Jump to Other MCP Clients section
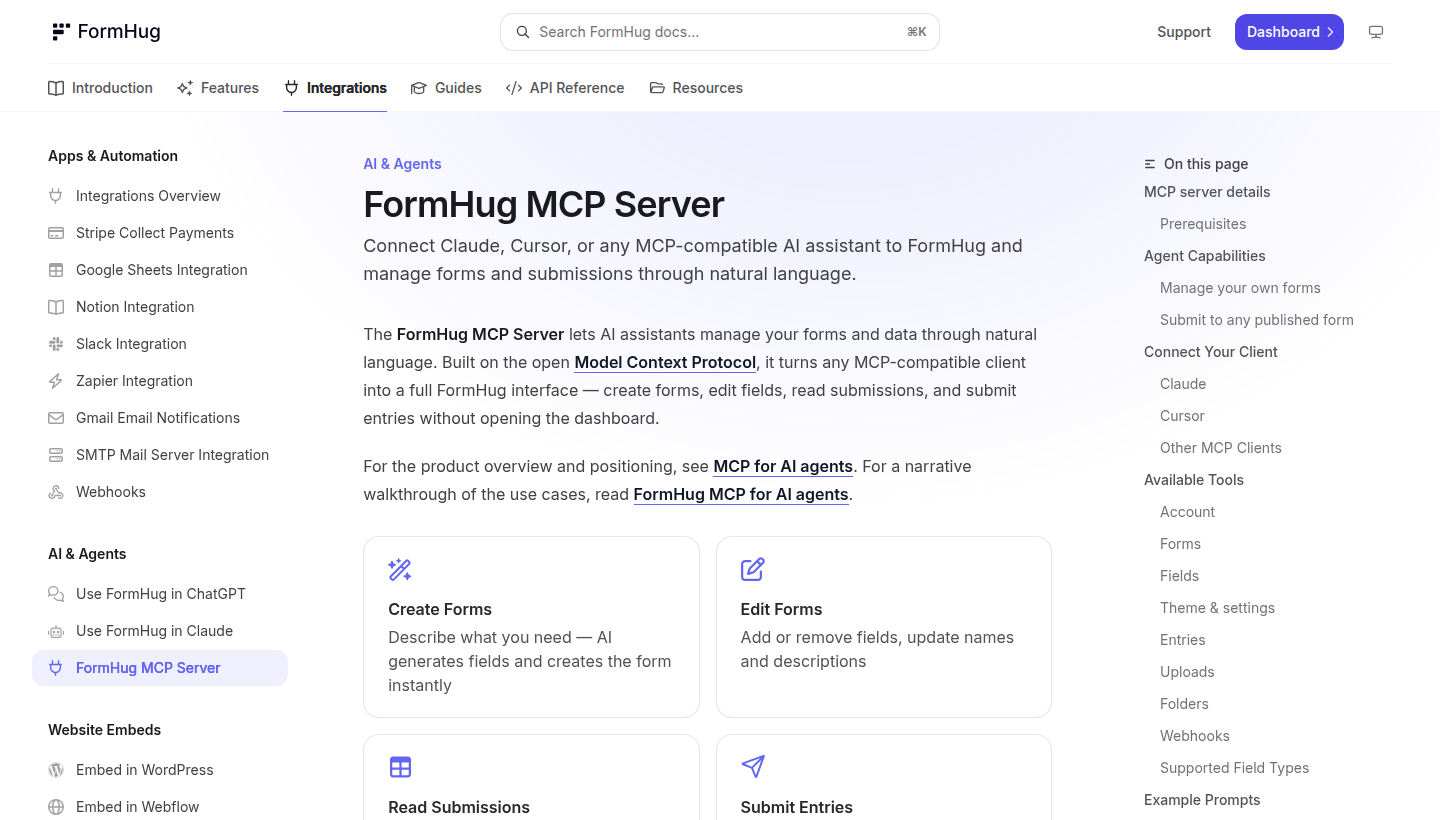This screenshot has height=820, width=1440. (x=1220, y=448)
